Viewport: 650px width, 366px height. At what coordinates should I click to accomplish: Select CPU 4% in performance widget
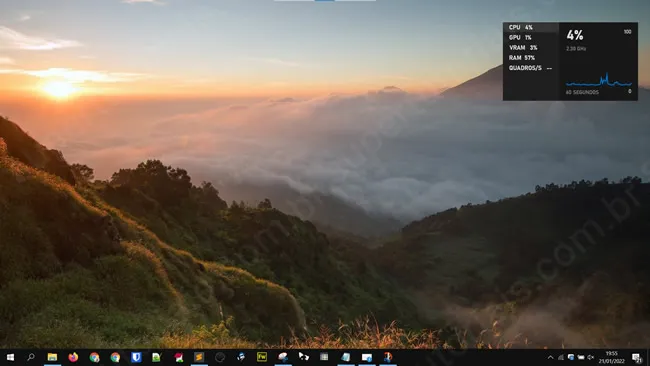(531, 27)
